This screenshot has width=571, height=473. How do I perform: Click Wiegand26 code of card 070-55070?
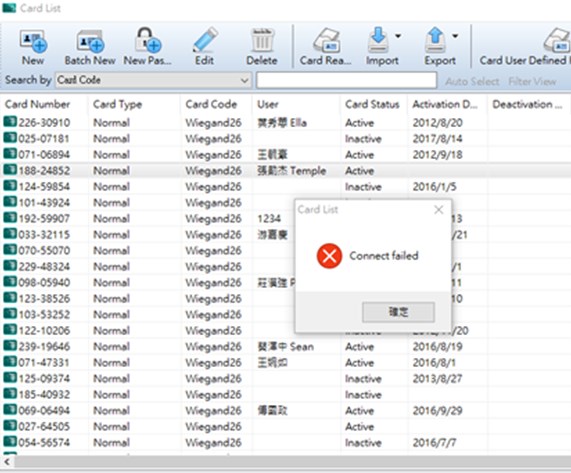coord(213,251)
